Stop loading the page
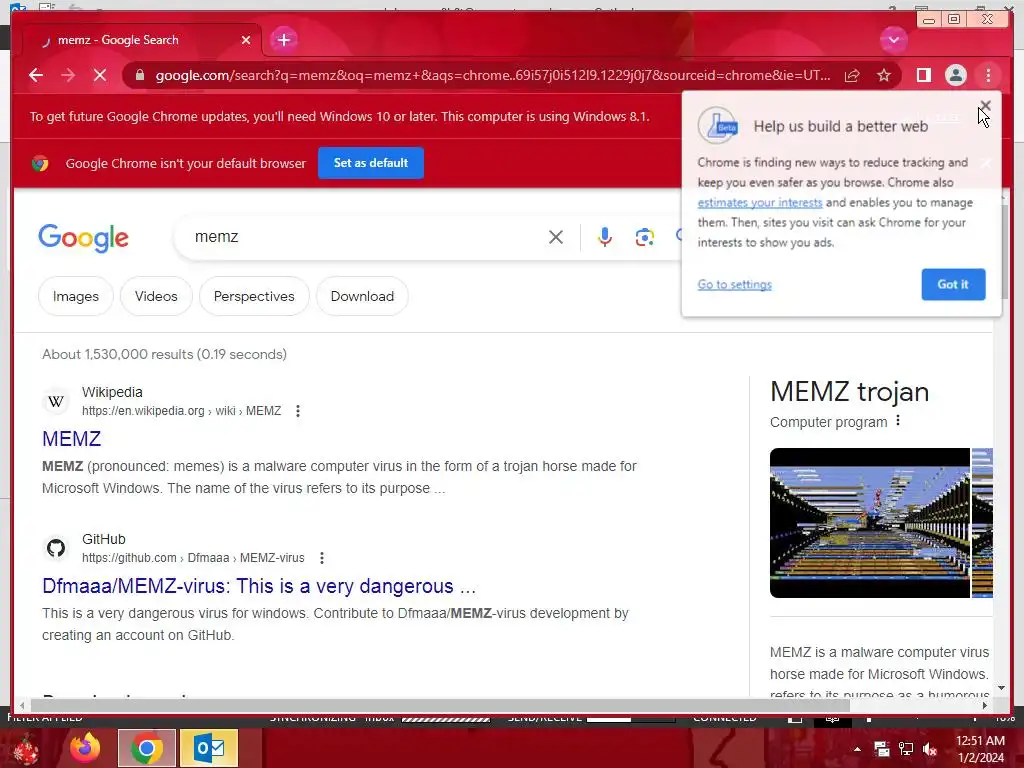Screen dimensions: 1024x768 pos(100,75)
